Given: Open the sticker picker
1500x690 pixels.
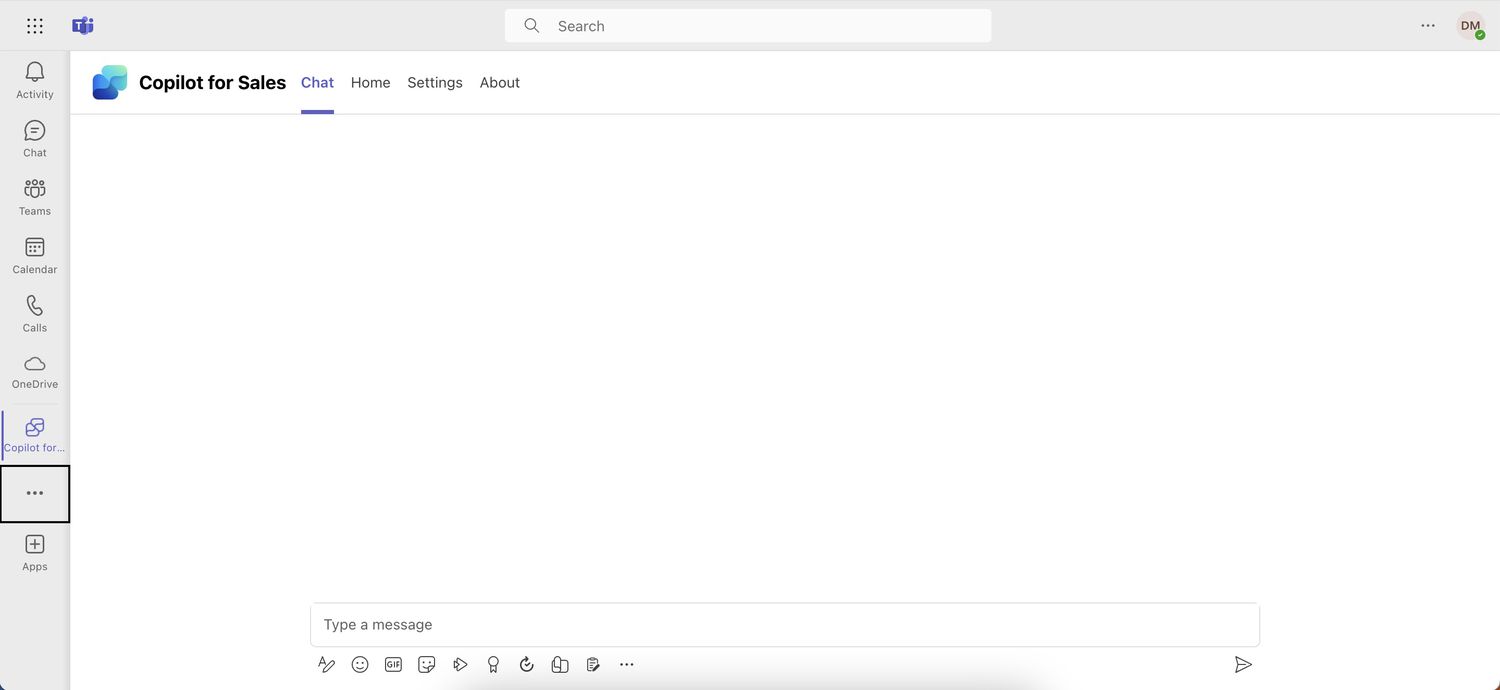Looking at the screenshot, I should click(427, 664).
